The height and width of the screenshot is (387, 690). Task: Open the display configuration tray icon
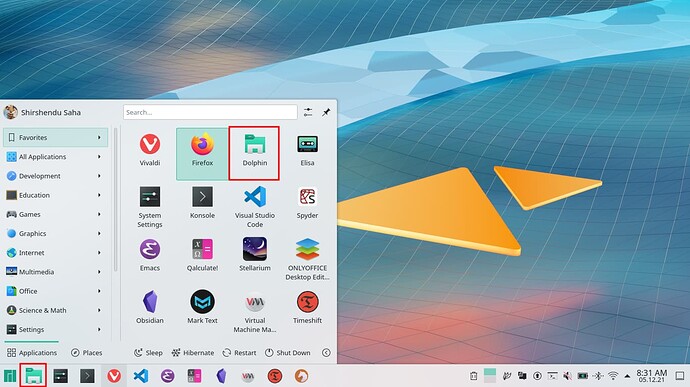point(522,376)
